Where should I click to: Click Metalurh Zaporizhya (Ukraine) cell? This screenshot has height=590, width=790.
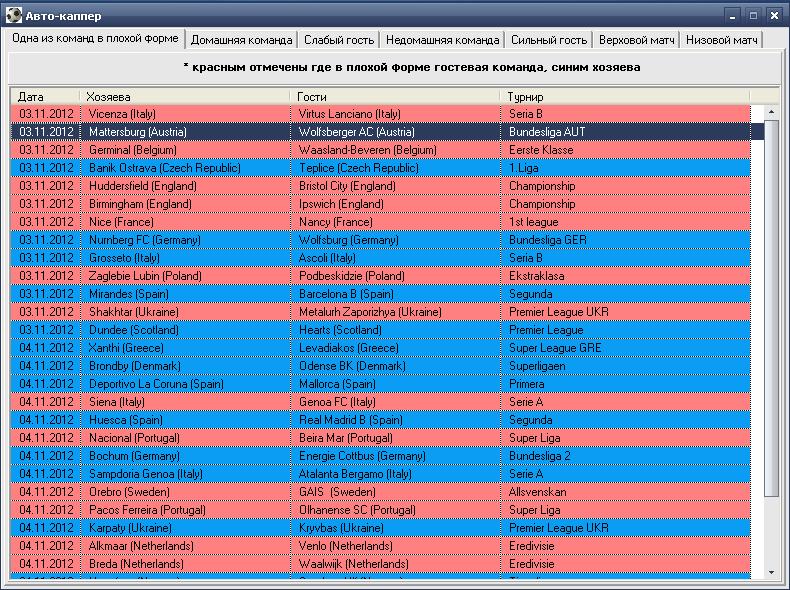point(396,312)
